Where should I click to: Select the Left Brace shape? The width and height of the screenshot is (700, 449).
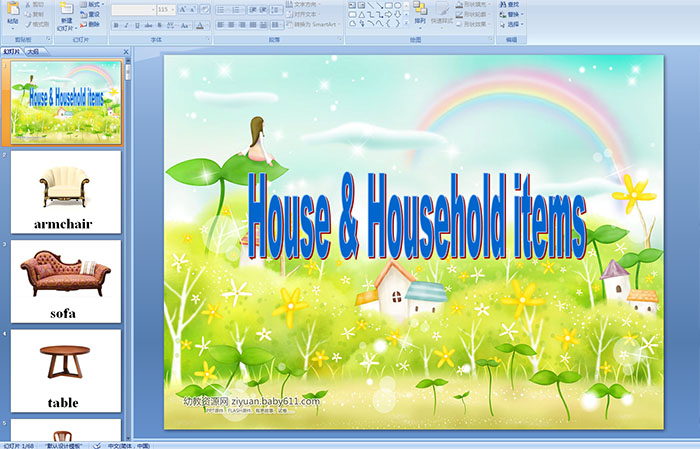(388, 23)
